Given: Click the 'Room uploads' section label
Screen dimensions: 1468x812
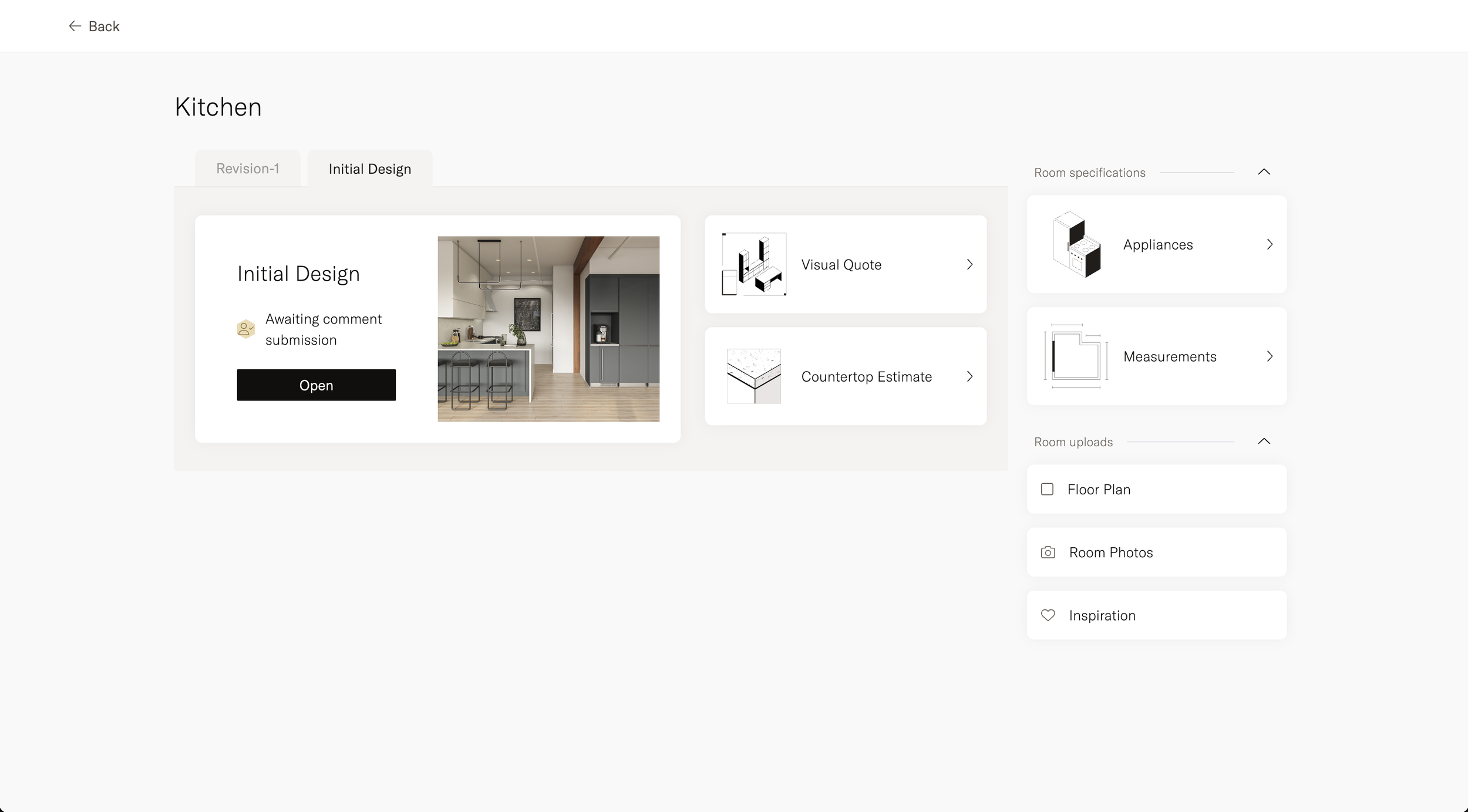Looking at the screenshot, I should click(1073, 442).
